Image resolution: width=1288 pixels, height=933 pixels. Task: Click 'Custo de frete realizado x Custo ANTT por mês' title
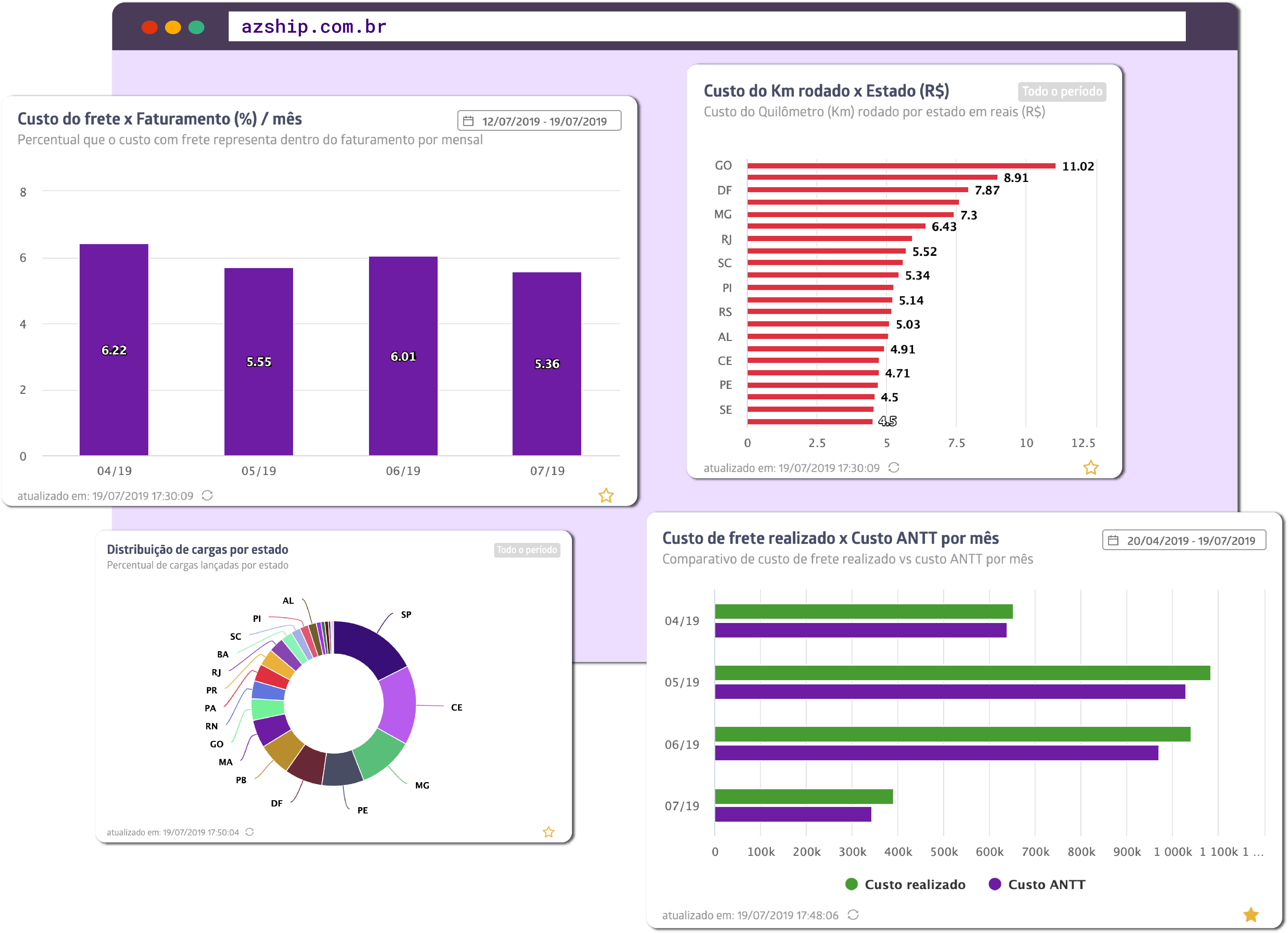[x=830, y=538]
